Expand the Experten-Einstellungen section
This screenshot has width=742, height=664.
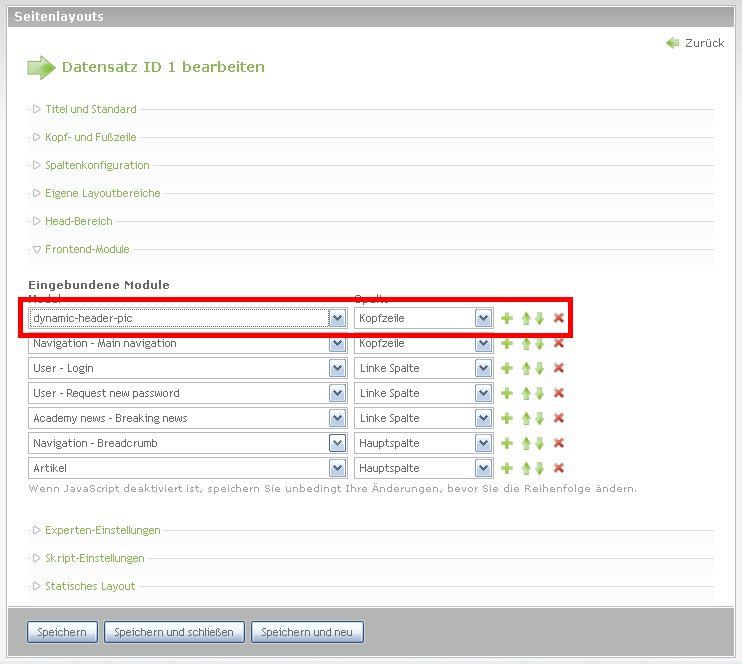coord(102,530)
